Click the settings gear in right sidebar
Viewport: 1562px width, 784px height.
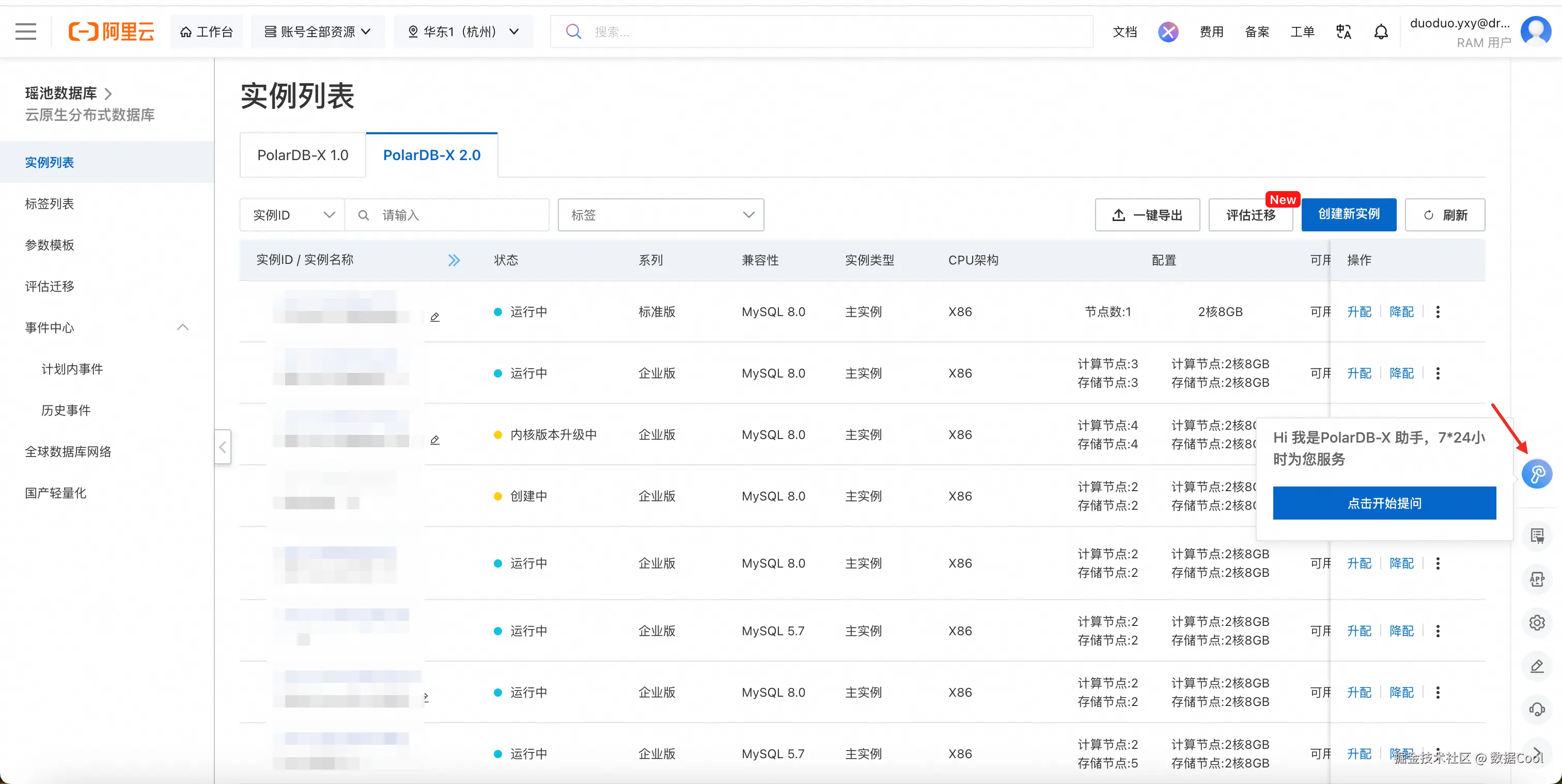coord(1537,622)
